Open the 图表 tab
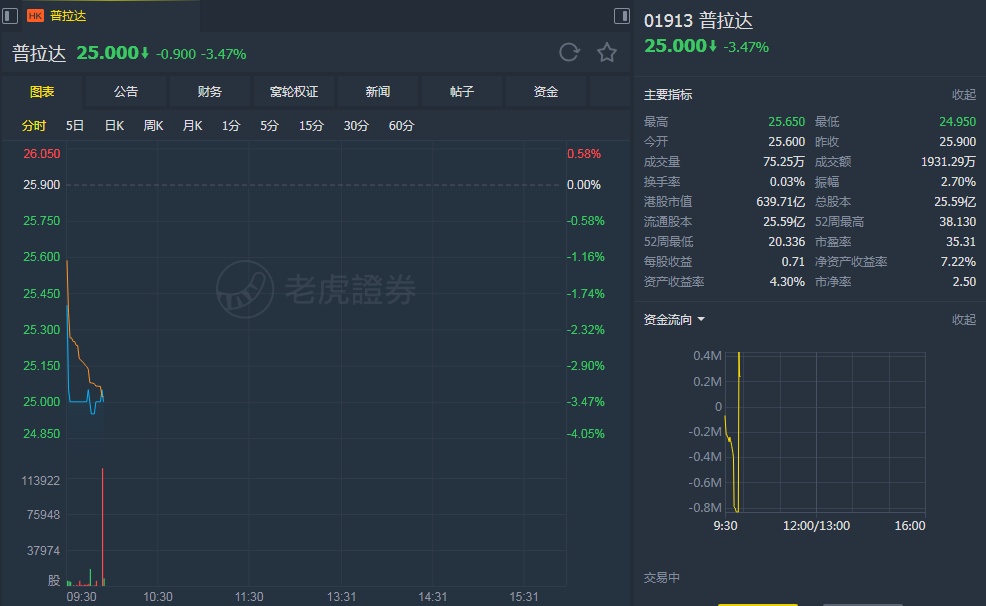986x606 pixels. tap(42, 92)
